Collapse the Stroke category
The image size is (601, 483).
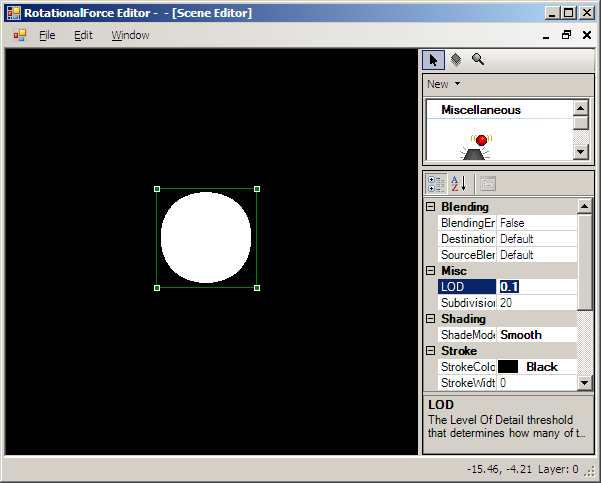tap(431, 351)
